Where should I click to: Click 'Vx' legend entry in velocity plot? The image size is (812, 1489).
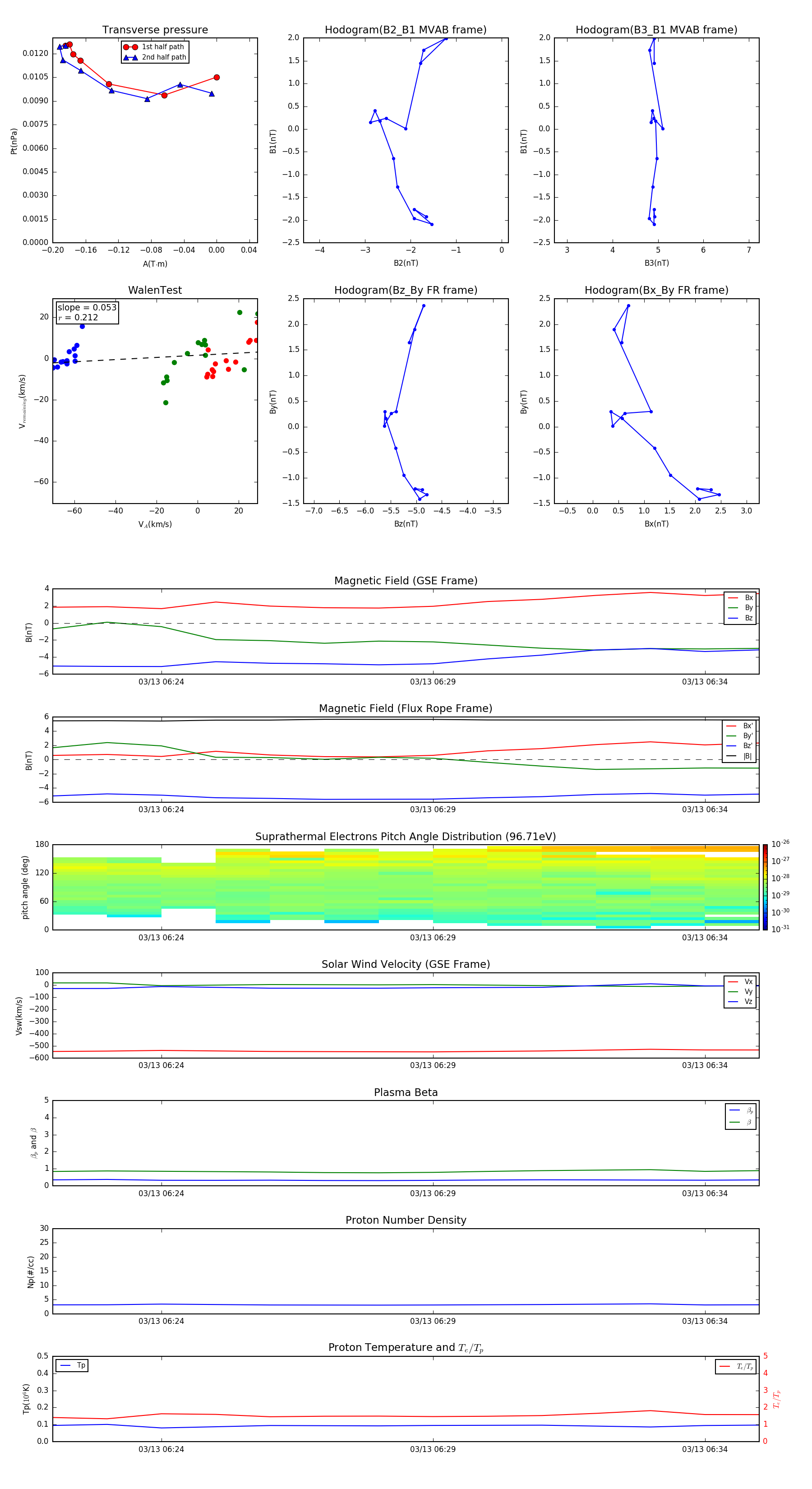(x=740, y=981)
